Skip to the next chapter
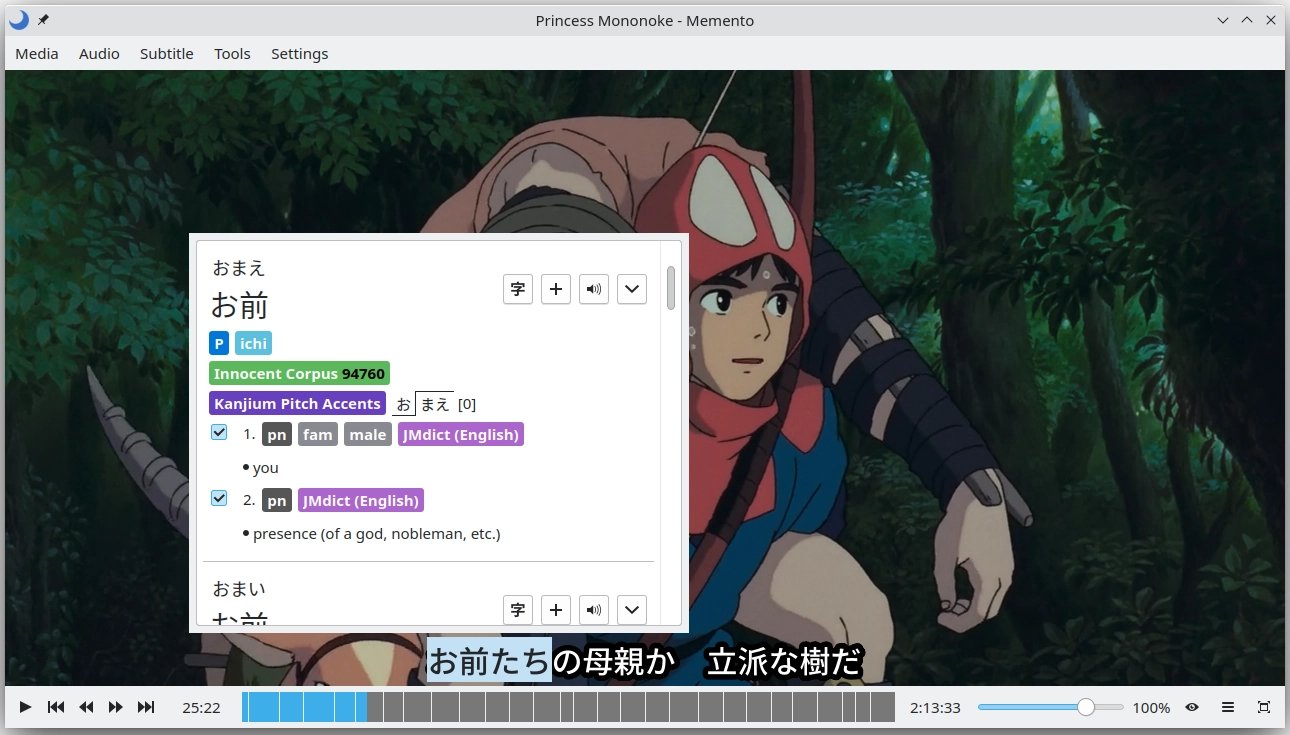The image size is (1290, 735). pyautogui.click(x=146, y=707)
